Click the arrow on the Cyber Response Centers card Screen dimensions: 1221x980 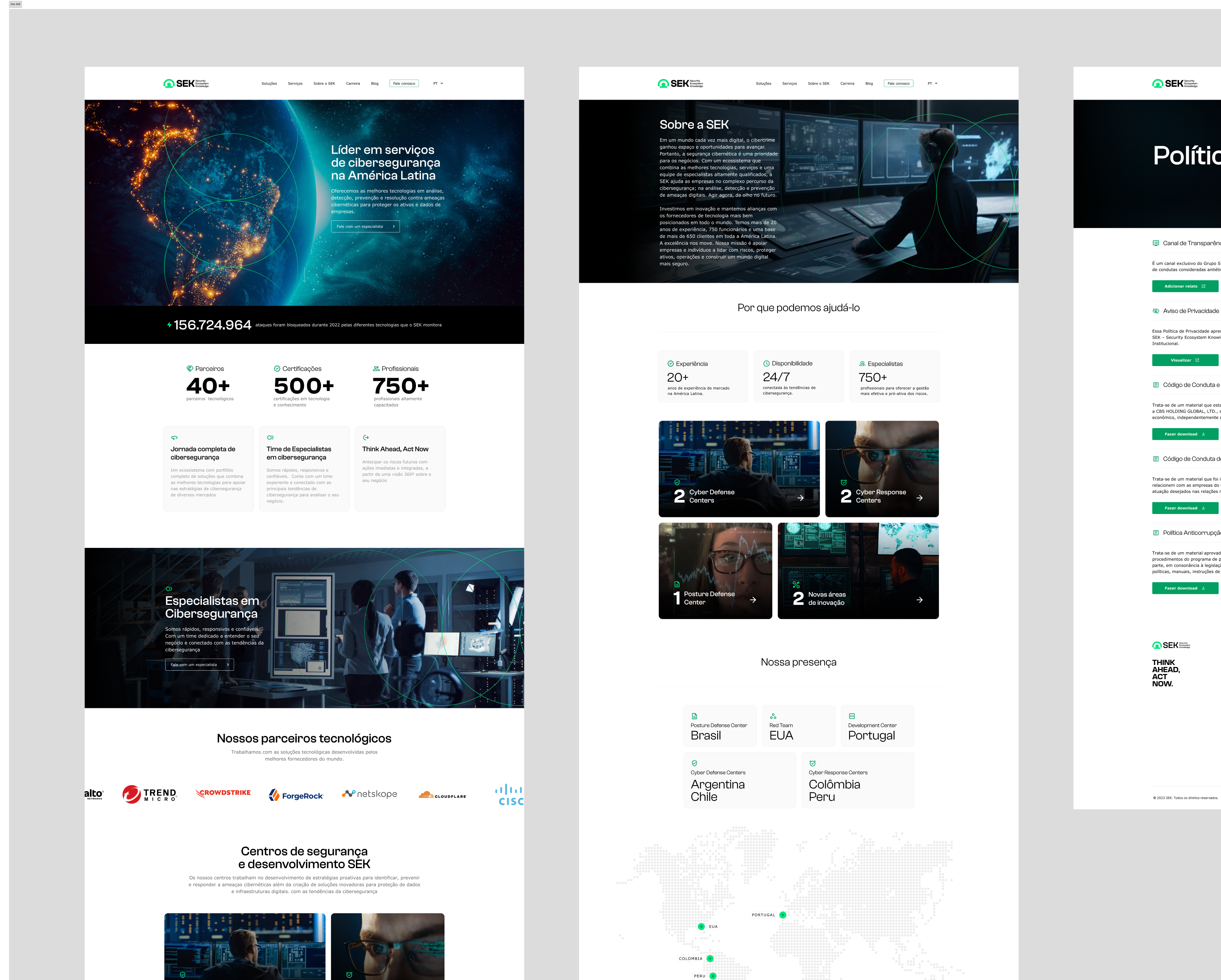point(919,498)
